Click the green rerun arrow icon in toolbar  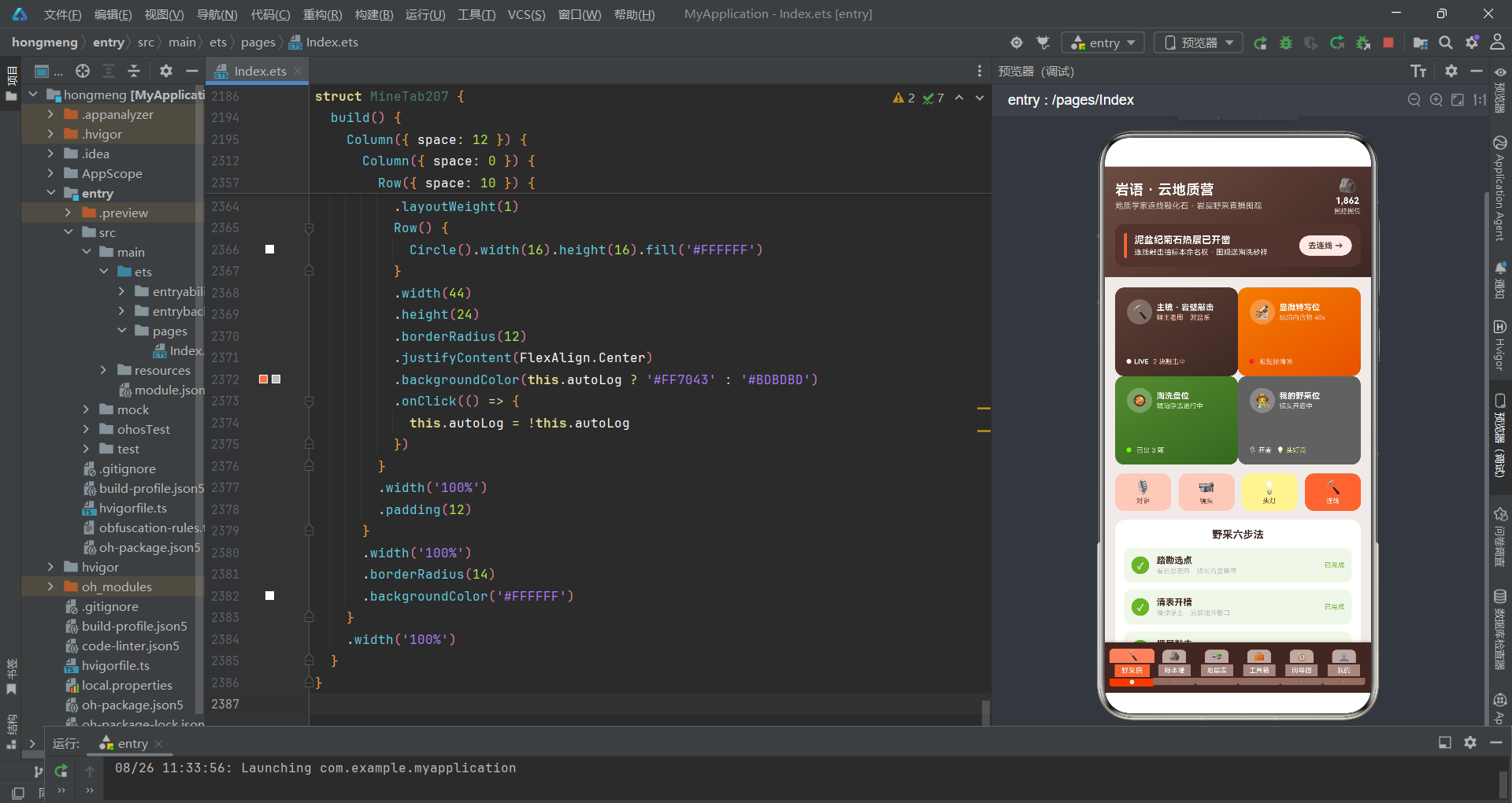(1337, 43)
